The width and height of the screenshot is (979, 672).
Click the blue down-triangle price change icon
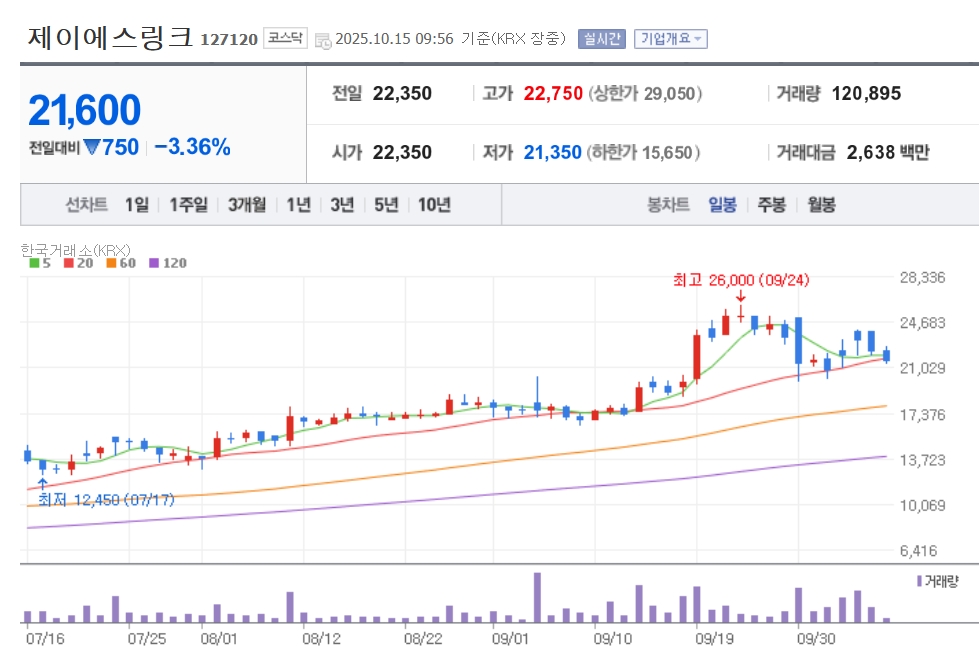coord(92,147)
